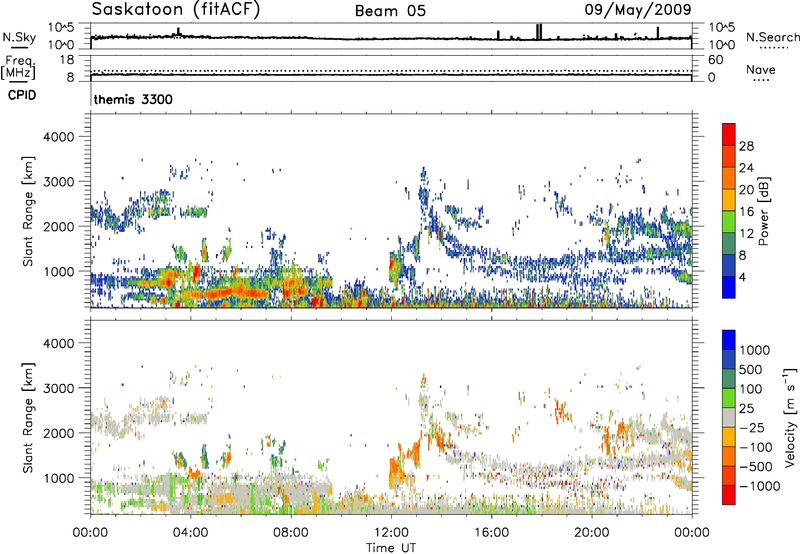Screen dimensions: 800x554
Task: Click the '3000' tick in the Velocity panel
Action: pyautogui.click(x=58, y=388)
